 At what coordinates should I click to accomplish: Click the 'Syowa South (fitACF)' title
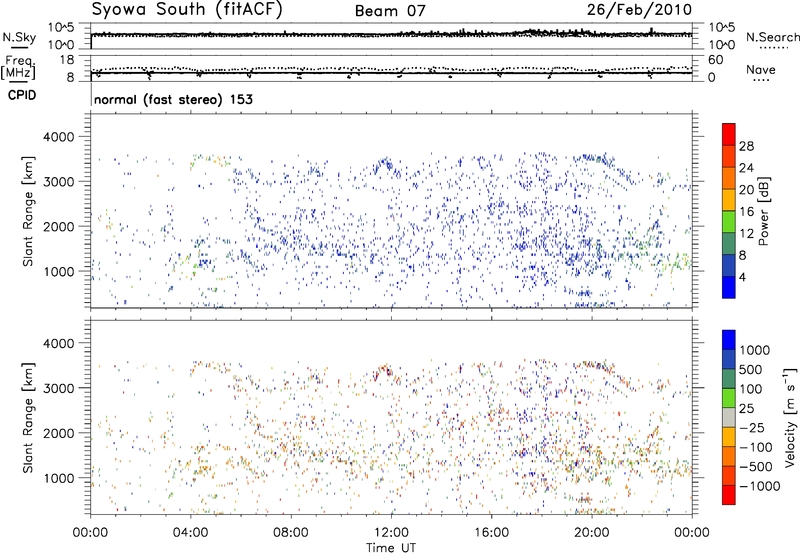(x=187, y=9)
